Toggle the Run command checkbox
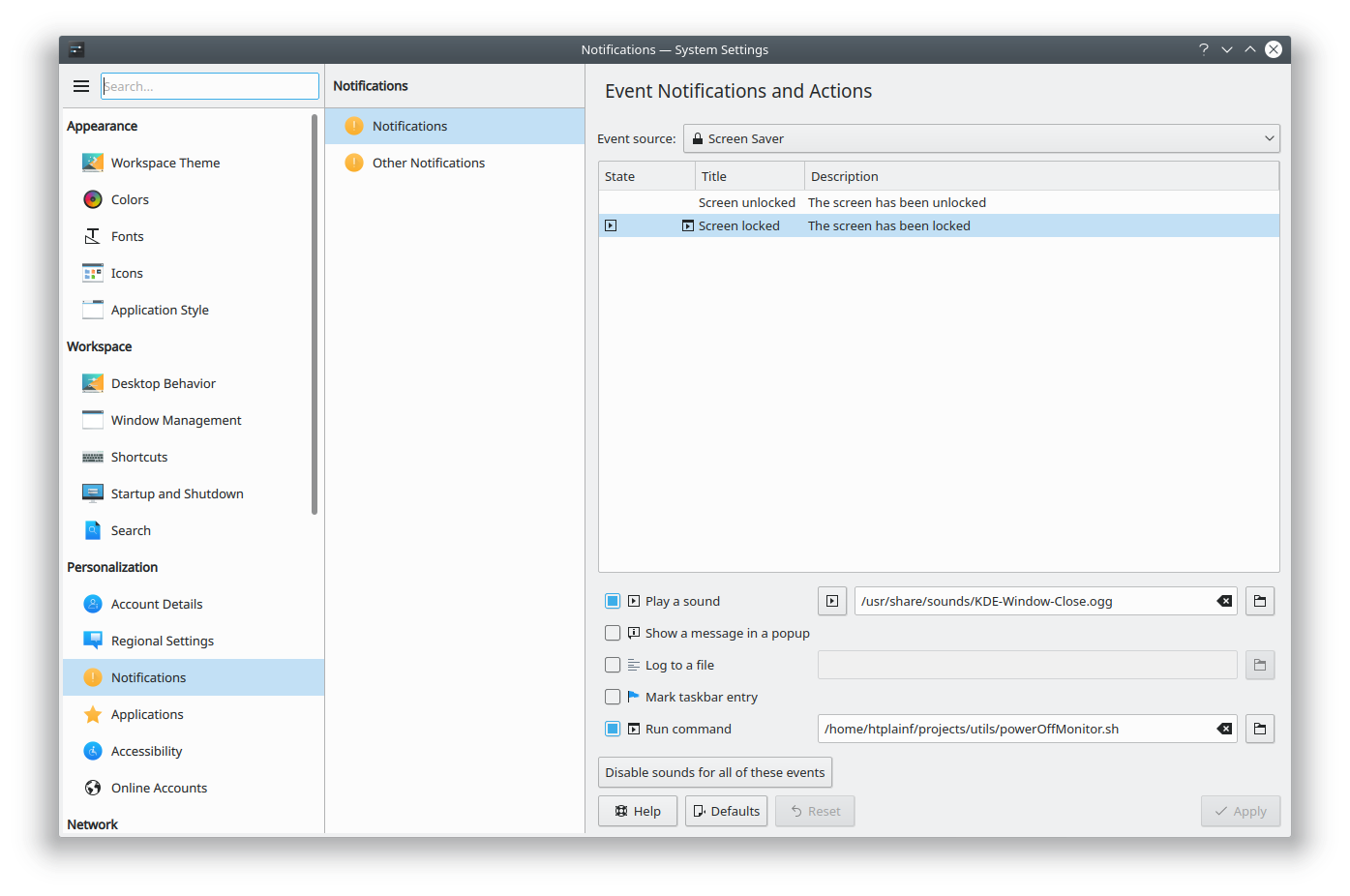Image resolution: width=1350 pixels, height=896 pixels. point(613,729)
